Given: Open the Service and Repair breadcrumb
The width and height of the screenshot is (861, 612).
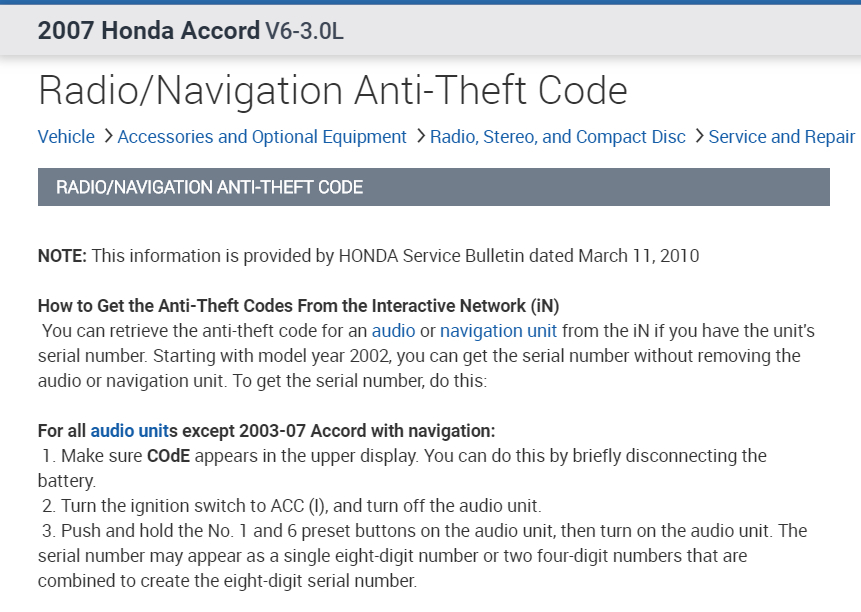Looking at the screenshot, I should [x=781, y=137].
